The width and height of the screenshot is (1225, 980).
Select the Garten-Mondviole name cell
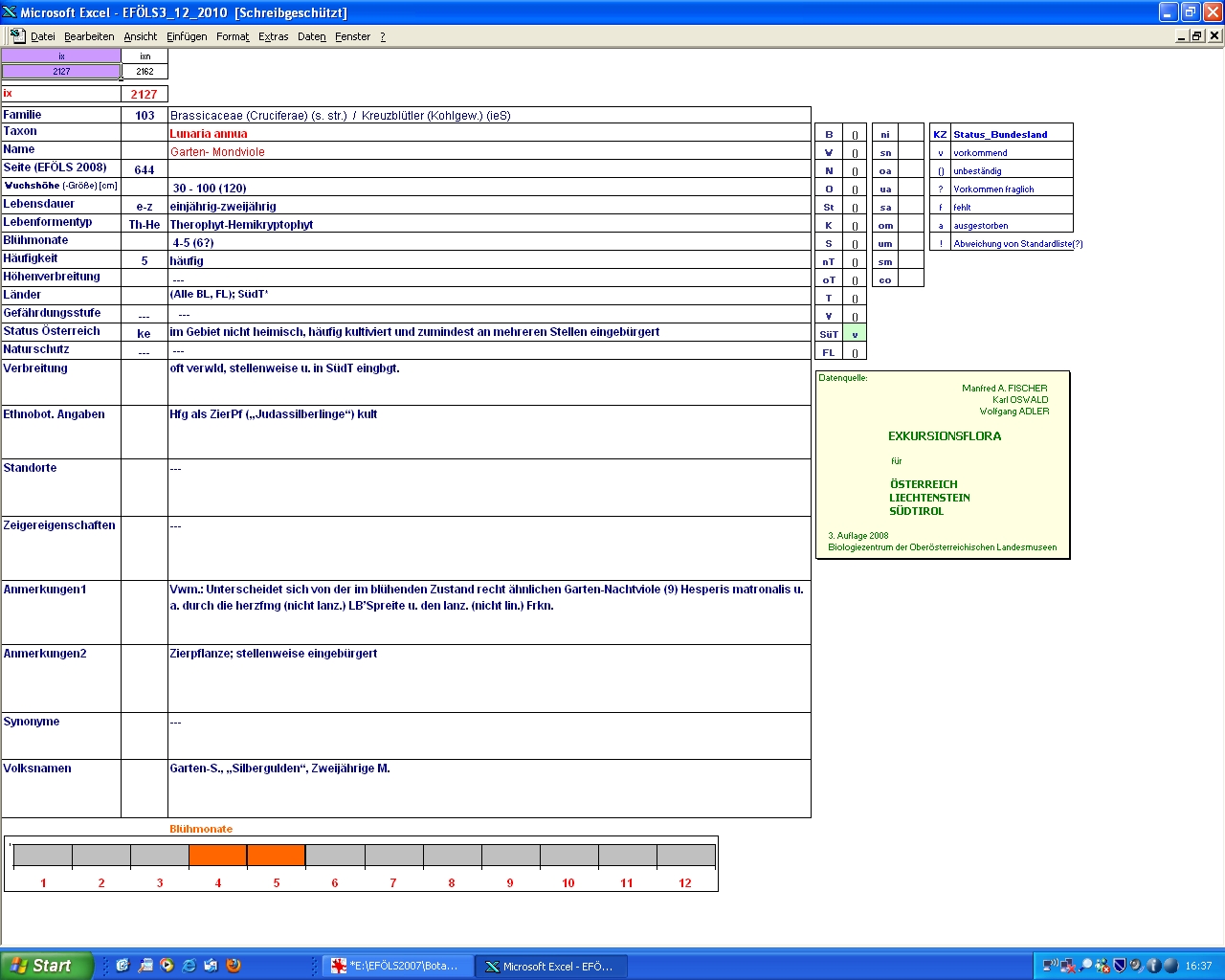tap(489, 151)
